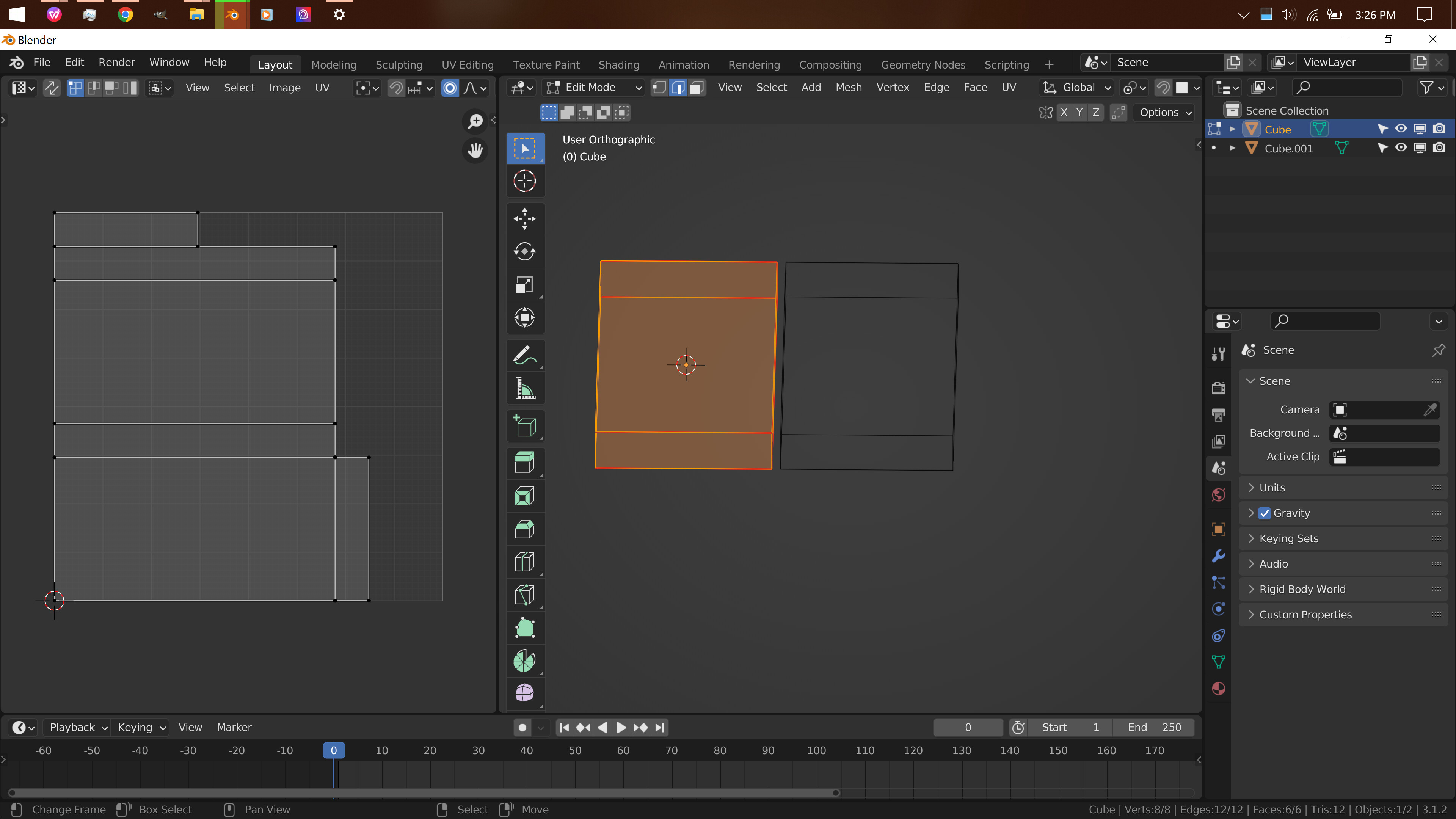Click the UV editor pan hand icon

click(475, 151)
